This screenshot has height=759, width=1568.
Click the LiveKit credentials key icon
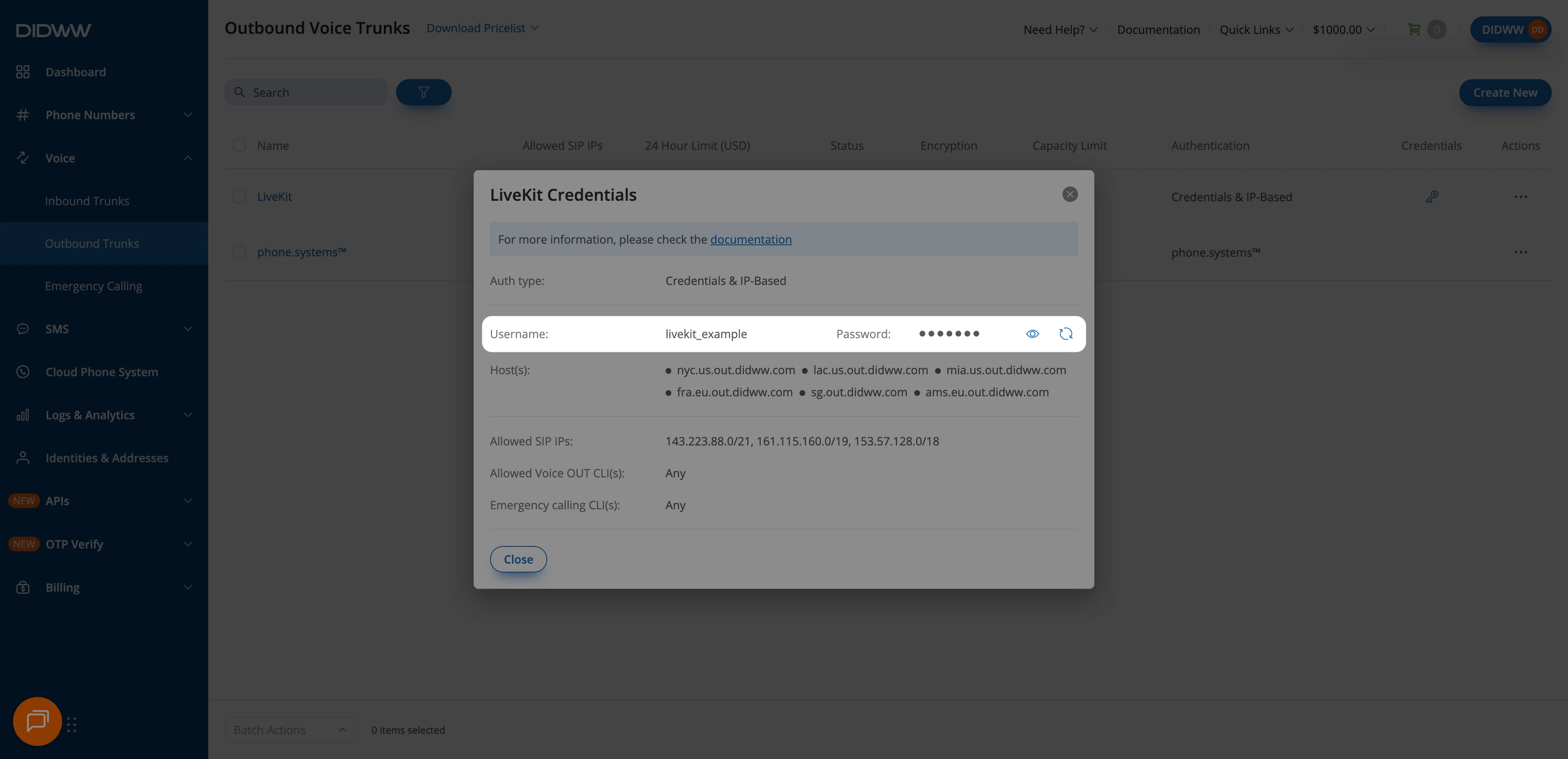click(x=1432, y=197)
